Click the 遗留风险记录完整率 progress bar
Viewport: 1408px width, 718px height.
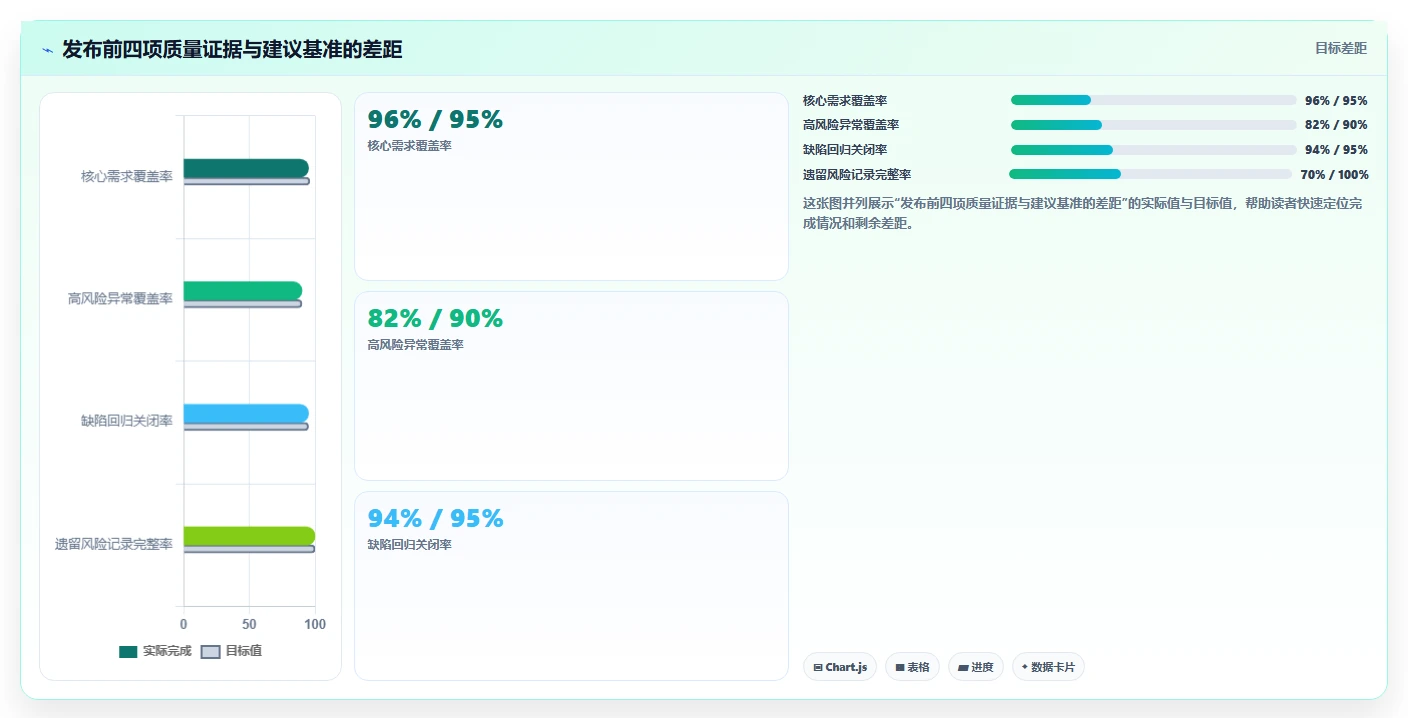(1151, 174)
